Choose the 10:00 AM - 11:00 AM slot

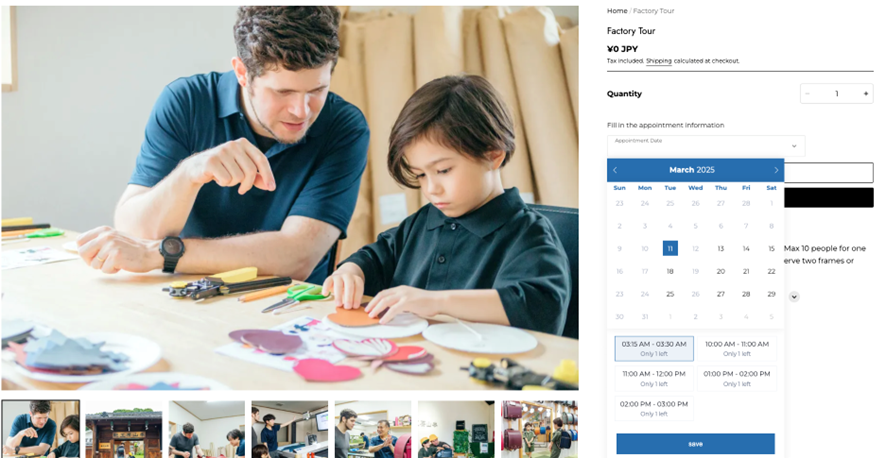(x=737, y=348)
